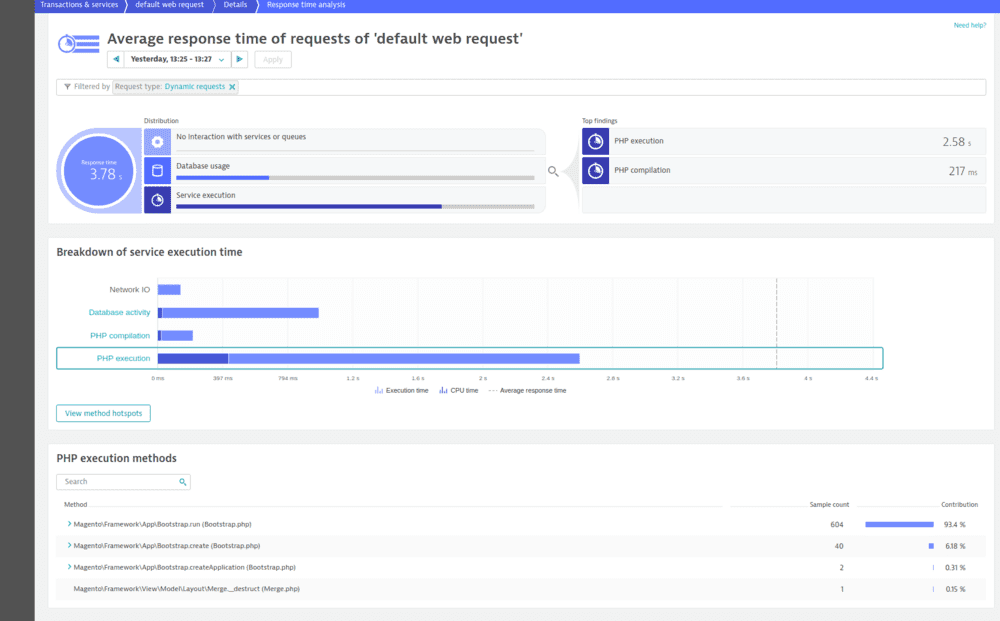This screenshot has width=1000, height=621.
Task: Click the Service execution clock icon
Action: tap(156, 199)
